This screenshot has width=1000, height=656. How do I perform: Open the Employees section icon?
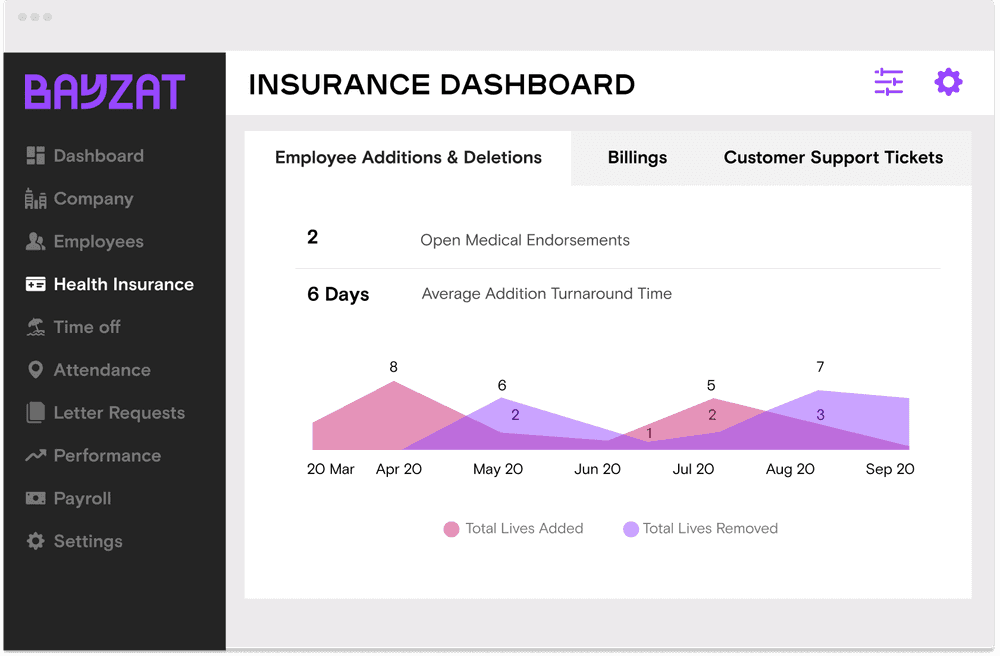point(37,241)
